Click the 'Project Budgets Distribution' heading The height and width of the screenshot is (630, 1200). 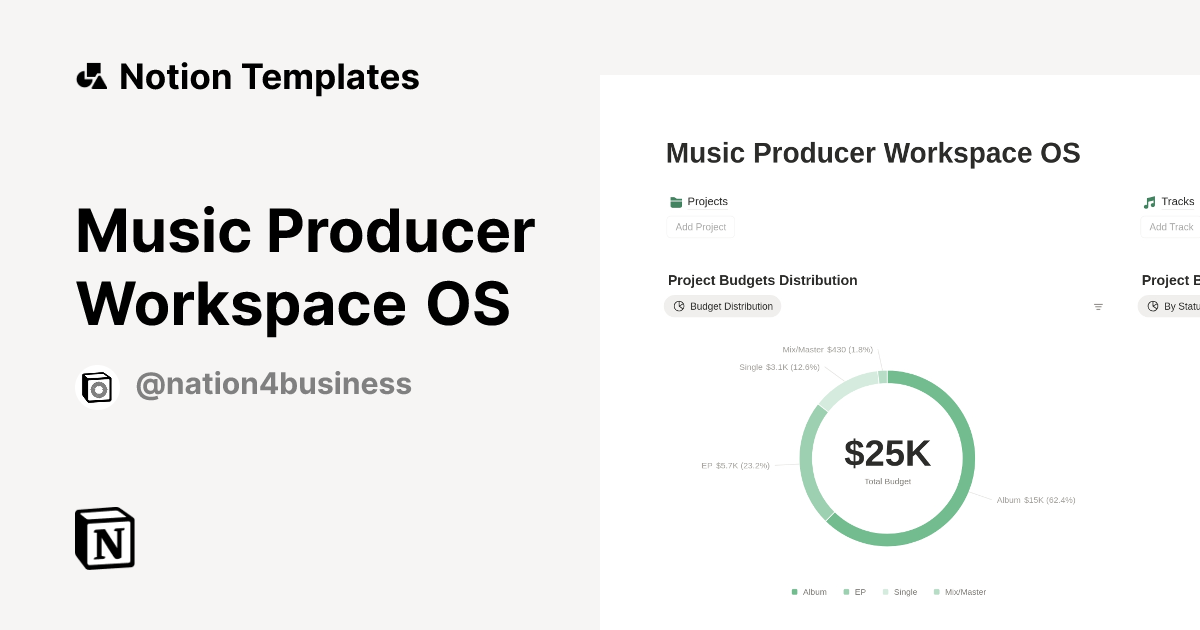pyautogui.click(x=763, y=280)
